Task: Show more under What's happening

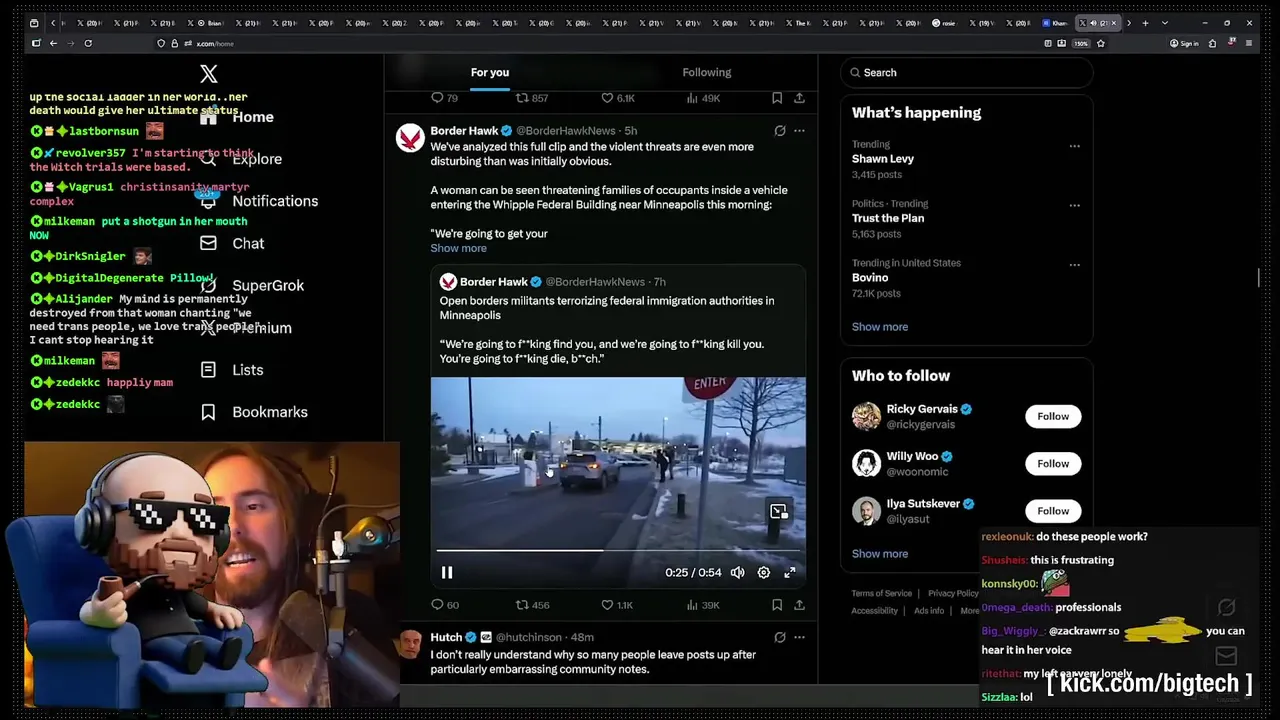Action: (x=880, y=327)
